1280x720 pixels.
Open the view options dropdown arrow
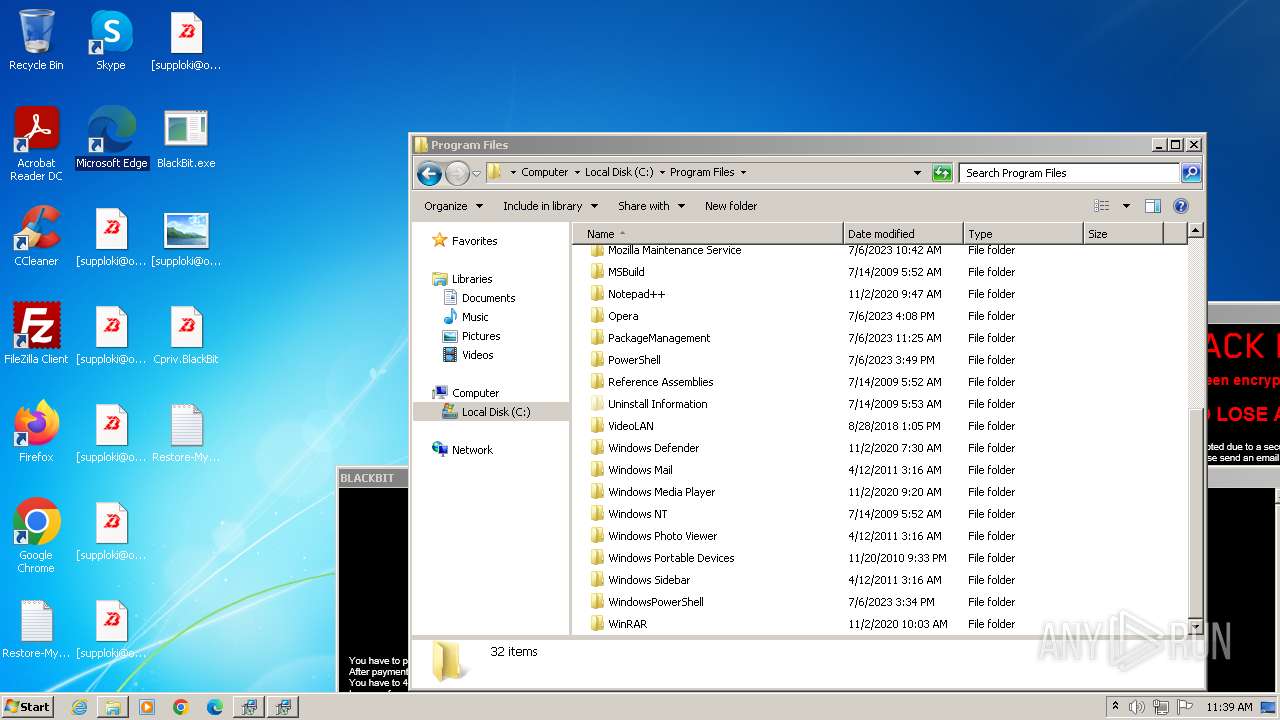(1126, 206)
